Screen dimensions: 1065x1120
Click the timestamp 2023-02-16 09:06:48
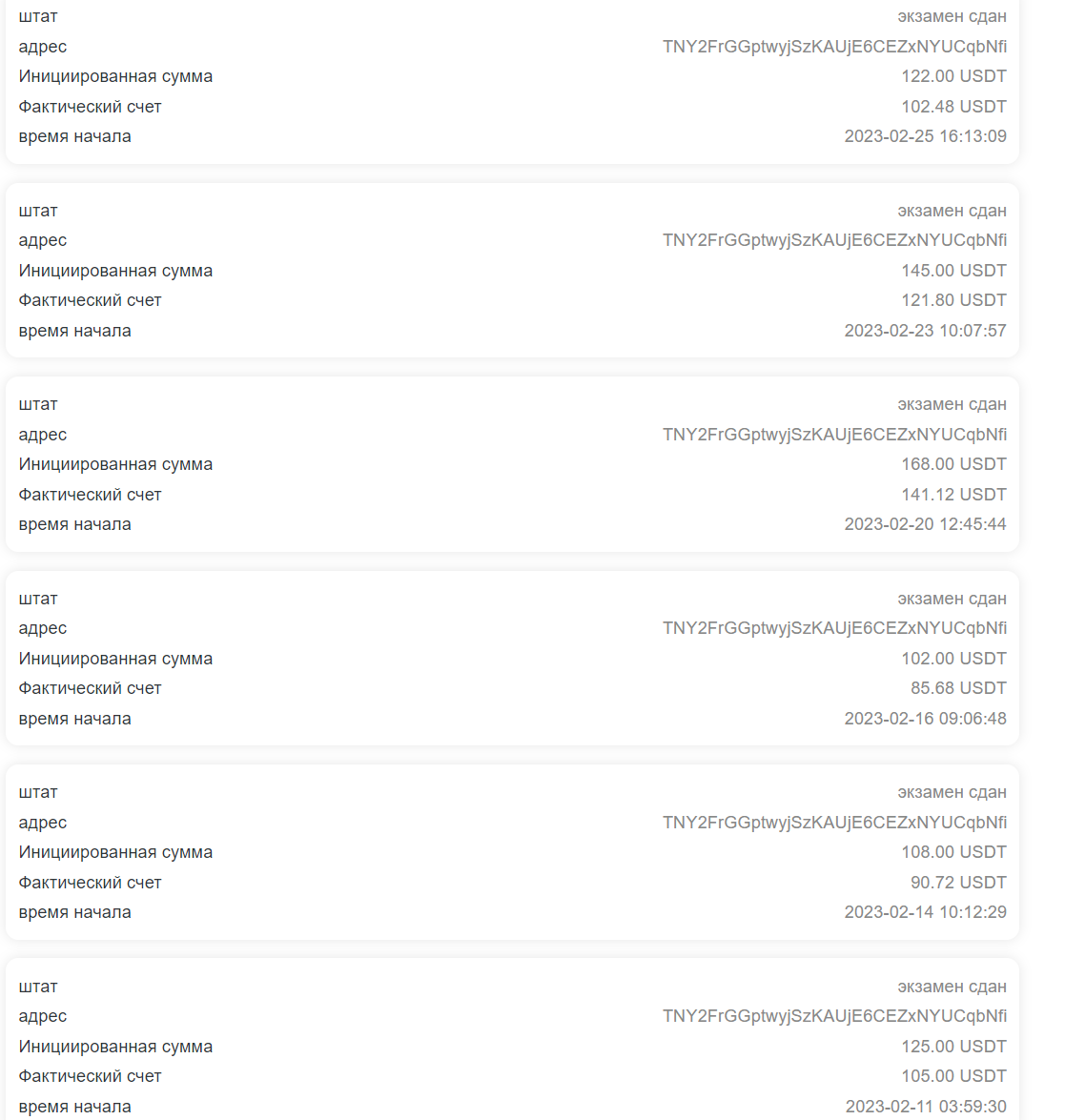tap(925, 719)
